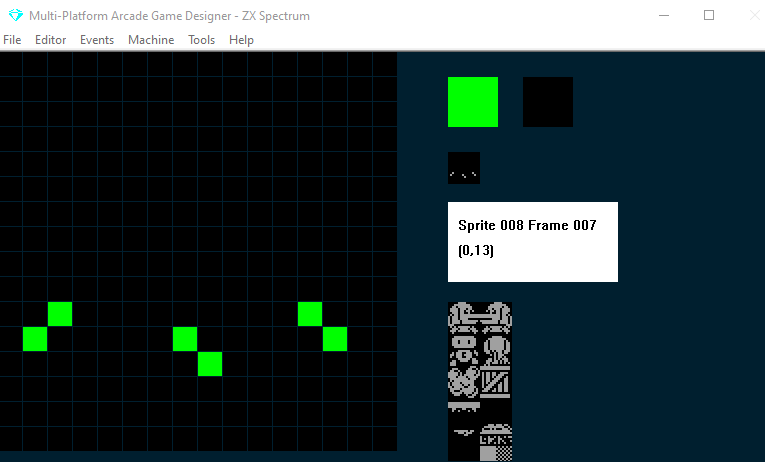Select the right frog-half sprite thumbnail
Viewport: 765px width, 462px height.
[x=496, y=318]
